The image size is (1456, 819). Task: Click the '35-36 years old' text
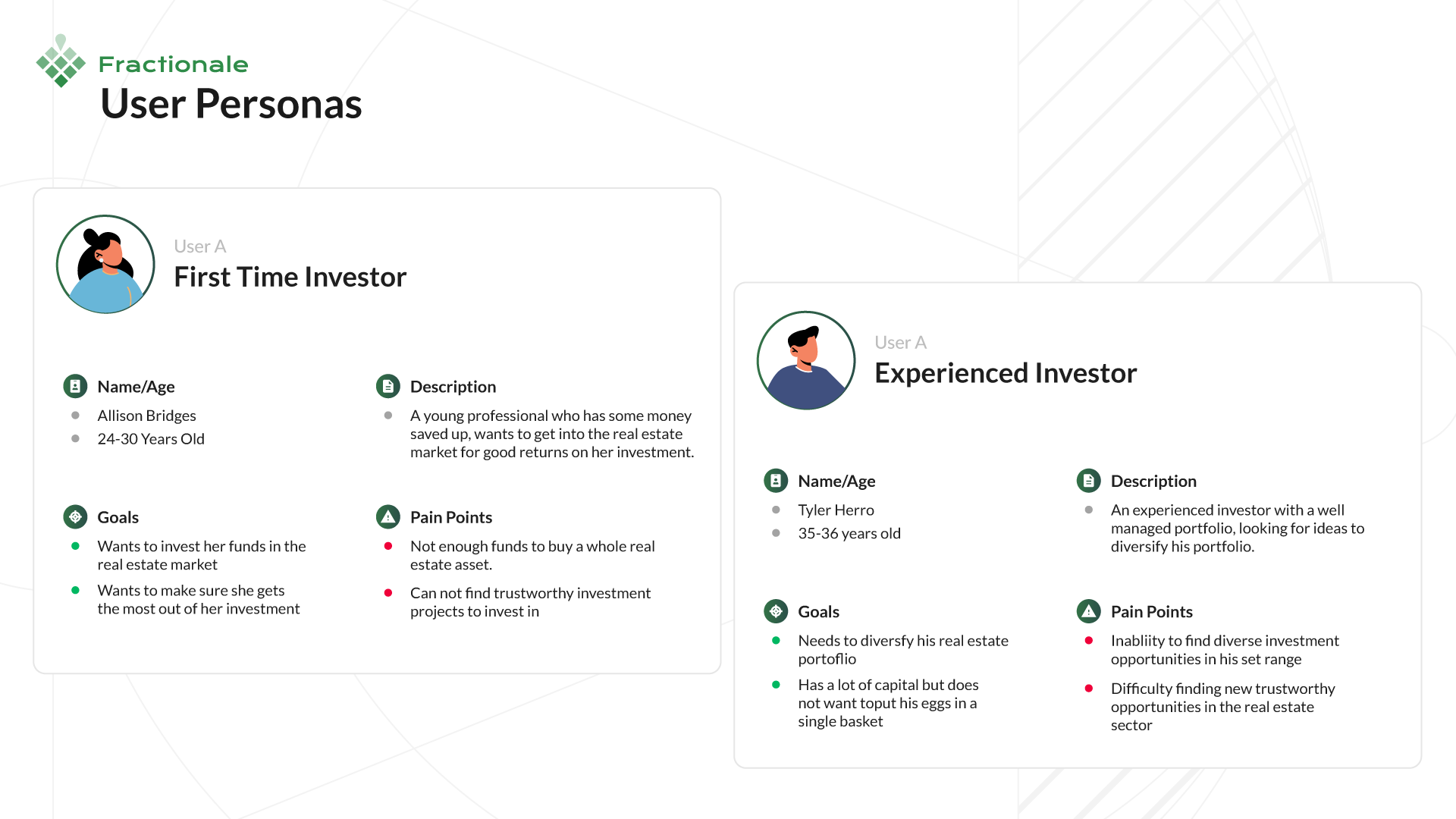click(x=849, y=533)
